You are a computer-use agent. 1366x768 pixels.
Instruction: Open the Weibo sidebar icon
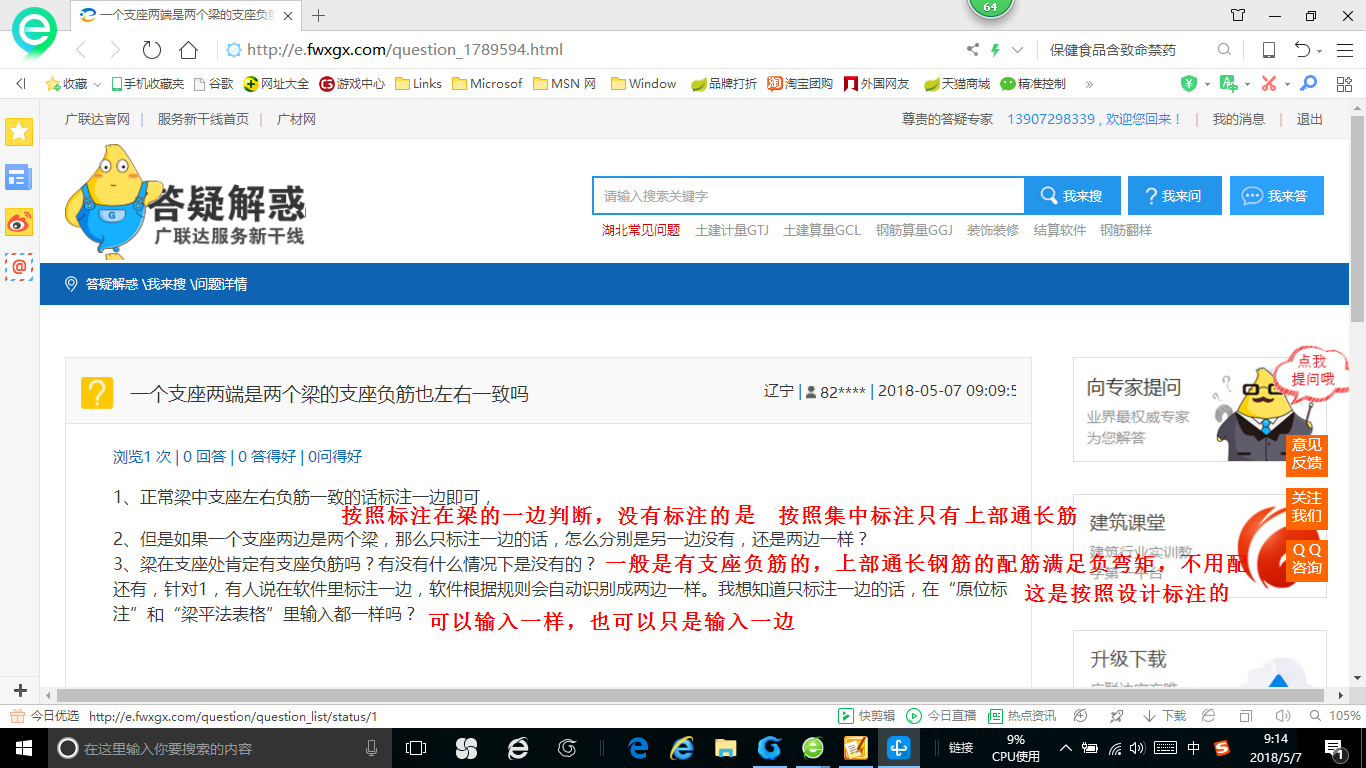click(x=19, y=222)
